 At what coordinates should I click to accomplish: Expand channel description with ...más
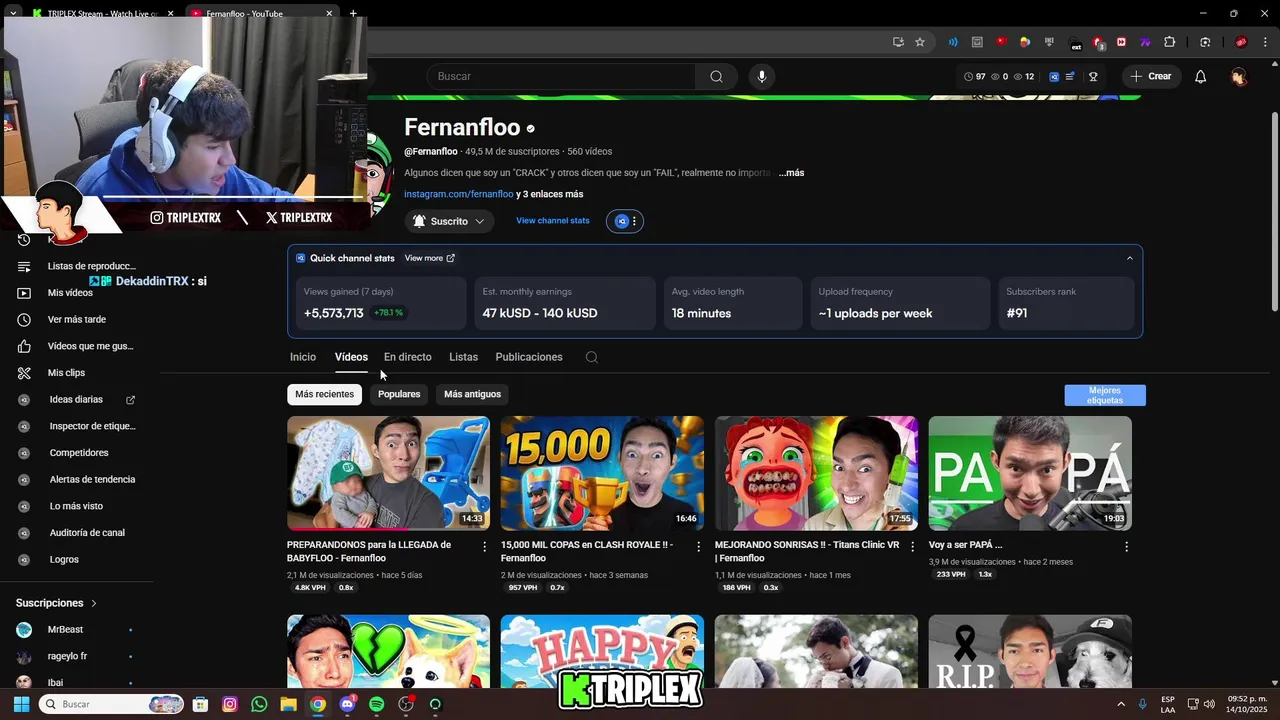791,173
